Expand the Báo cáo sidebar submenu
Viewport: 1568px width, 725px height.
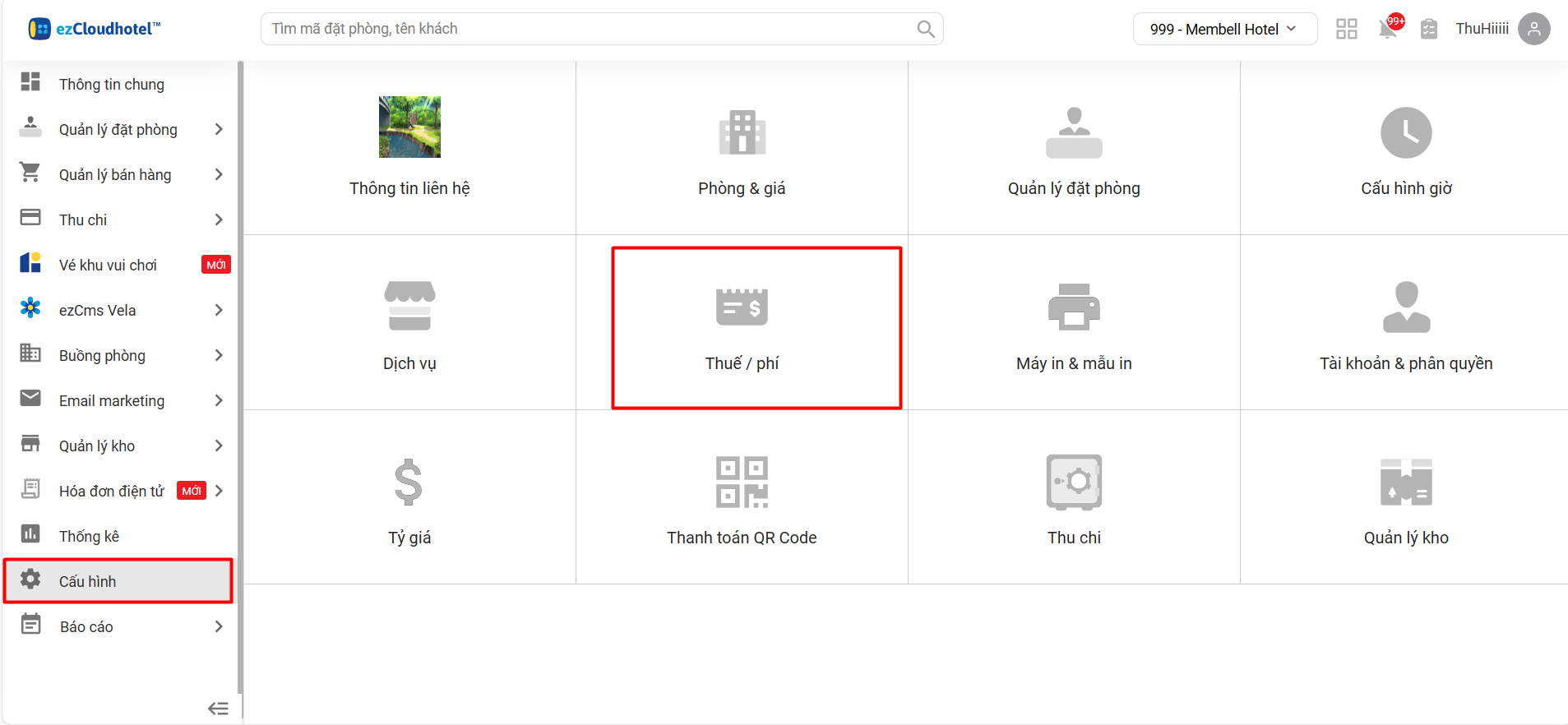pos(218,626)
